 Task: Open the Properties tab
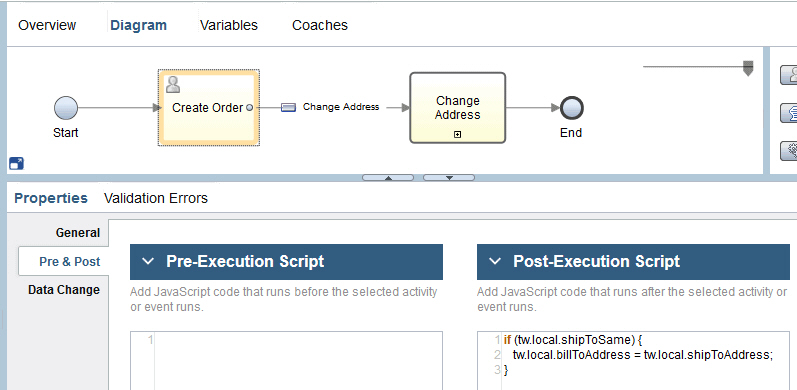point(51,198)
